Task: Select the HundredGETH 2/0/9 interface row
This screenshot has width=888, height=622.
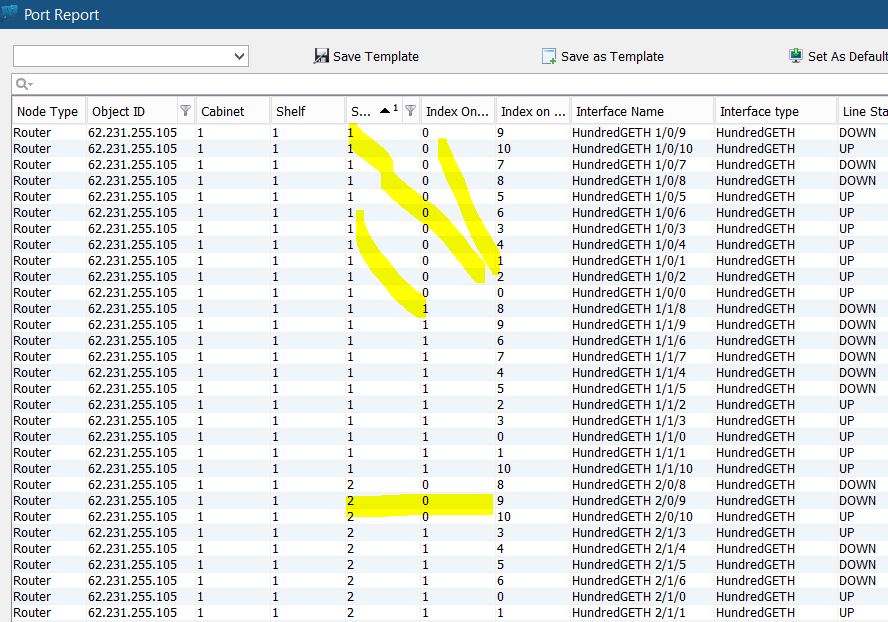Action: point(616,501)
